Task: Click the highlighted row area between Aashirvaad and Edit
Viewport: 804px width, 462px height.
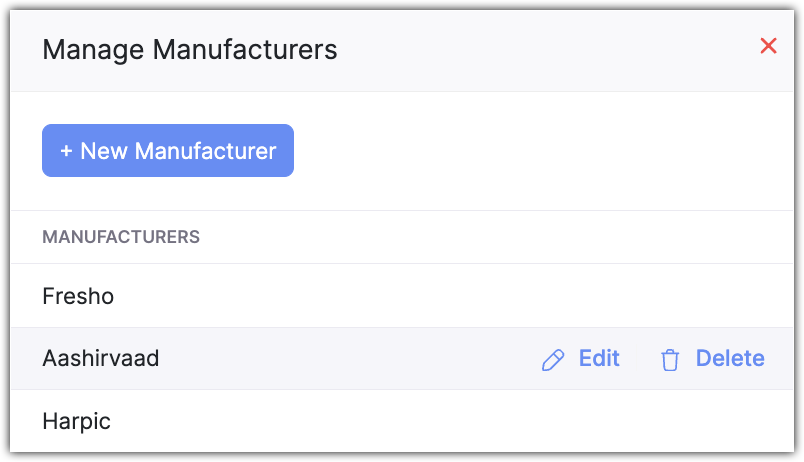Action: pyautogui.click(x=350, y=359)
